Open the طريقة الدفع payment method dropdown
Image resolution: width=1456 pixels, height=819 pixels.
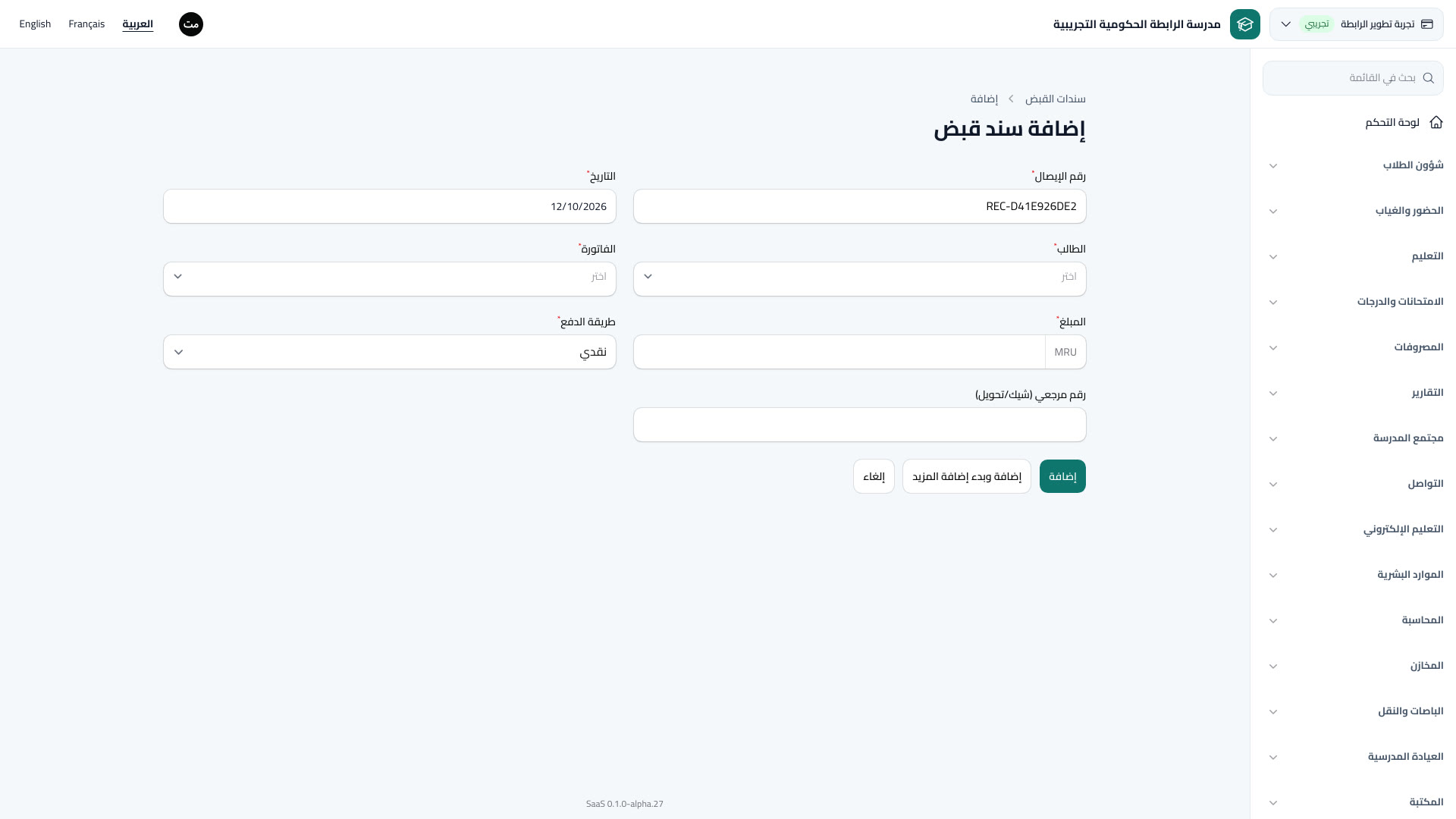click(x=389, y=352)
